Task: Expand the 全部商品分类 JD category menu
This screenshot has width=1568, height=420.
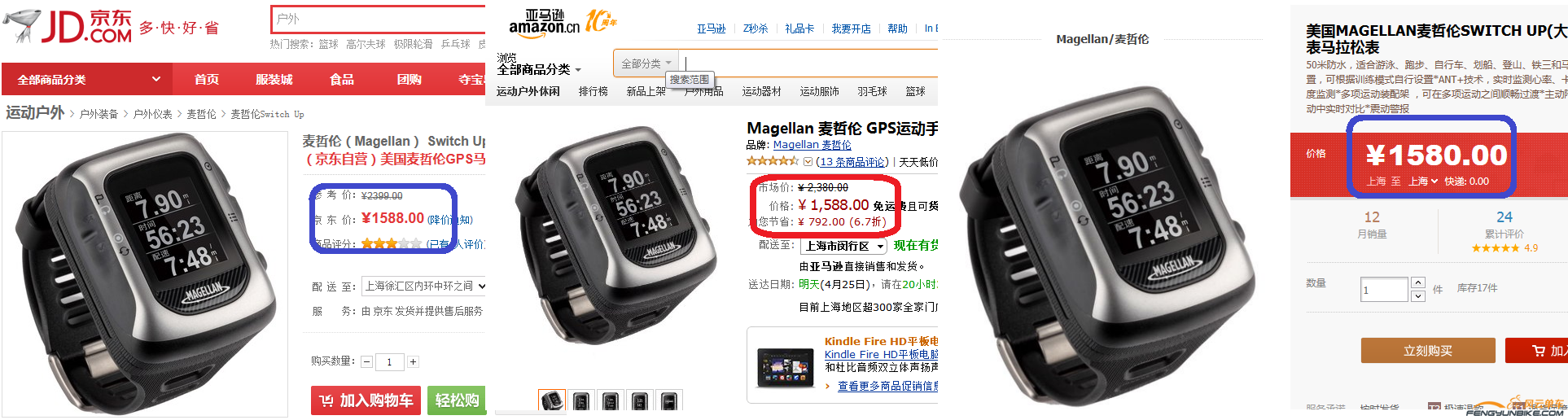Action: 90,80
